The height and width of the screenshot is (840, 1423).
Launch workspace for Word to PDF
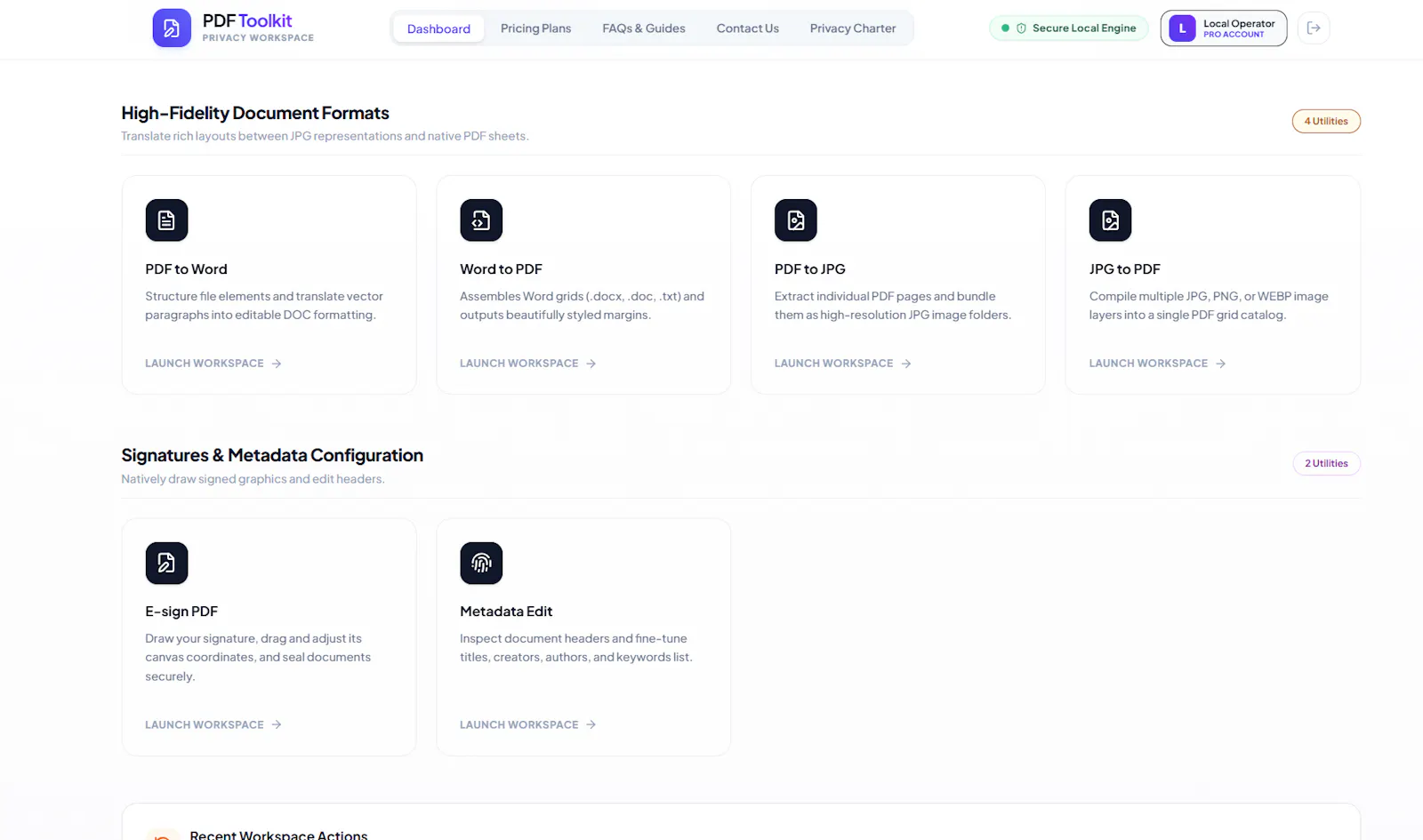[x=528, y=364]
